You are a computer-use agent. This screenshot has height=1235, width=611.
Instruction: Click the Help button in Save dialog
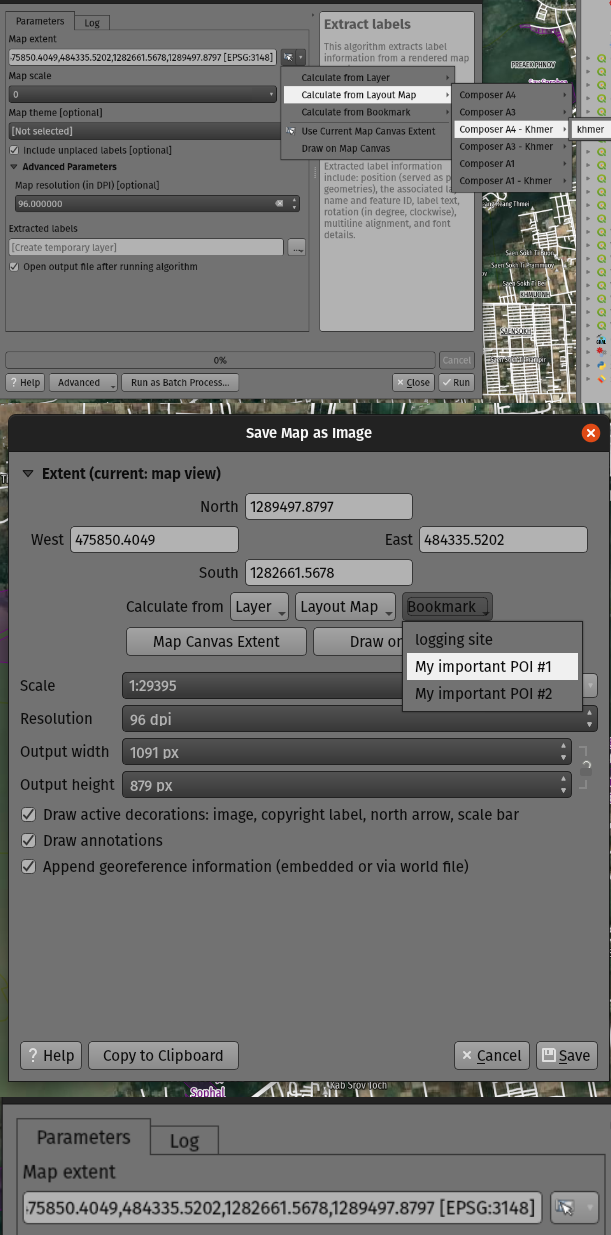(50, 1055)
